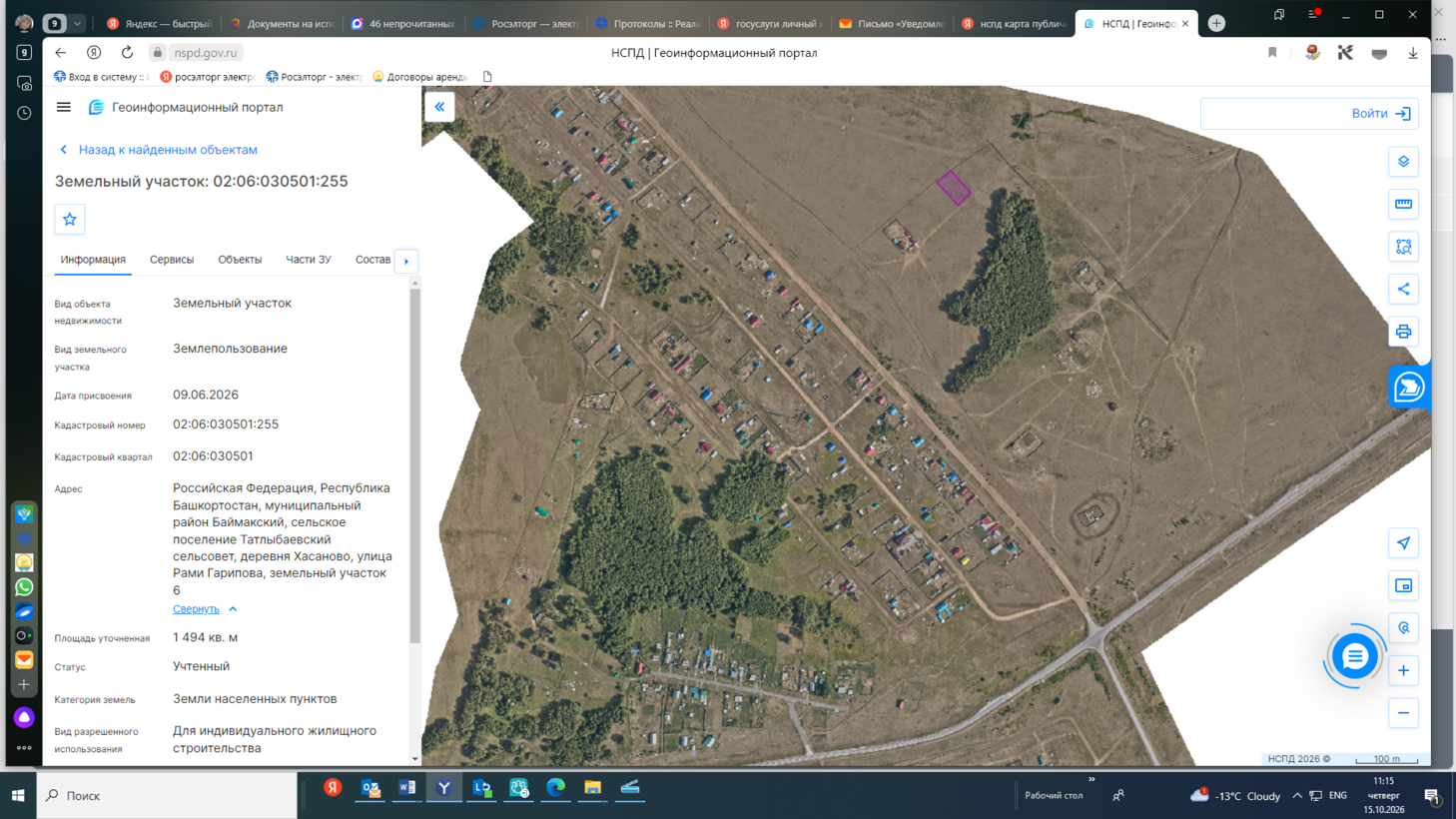Center map on my location
This screenshot has height=819, width=1456.
click(x=1403, y=543)
